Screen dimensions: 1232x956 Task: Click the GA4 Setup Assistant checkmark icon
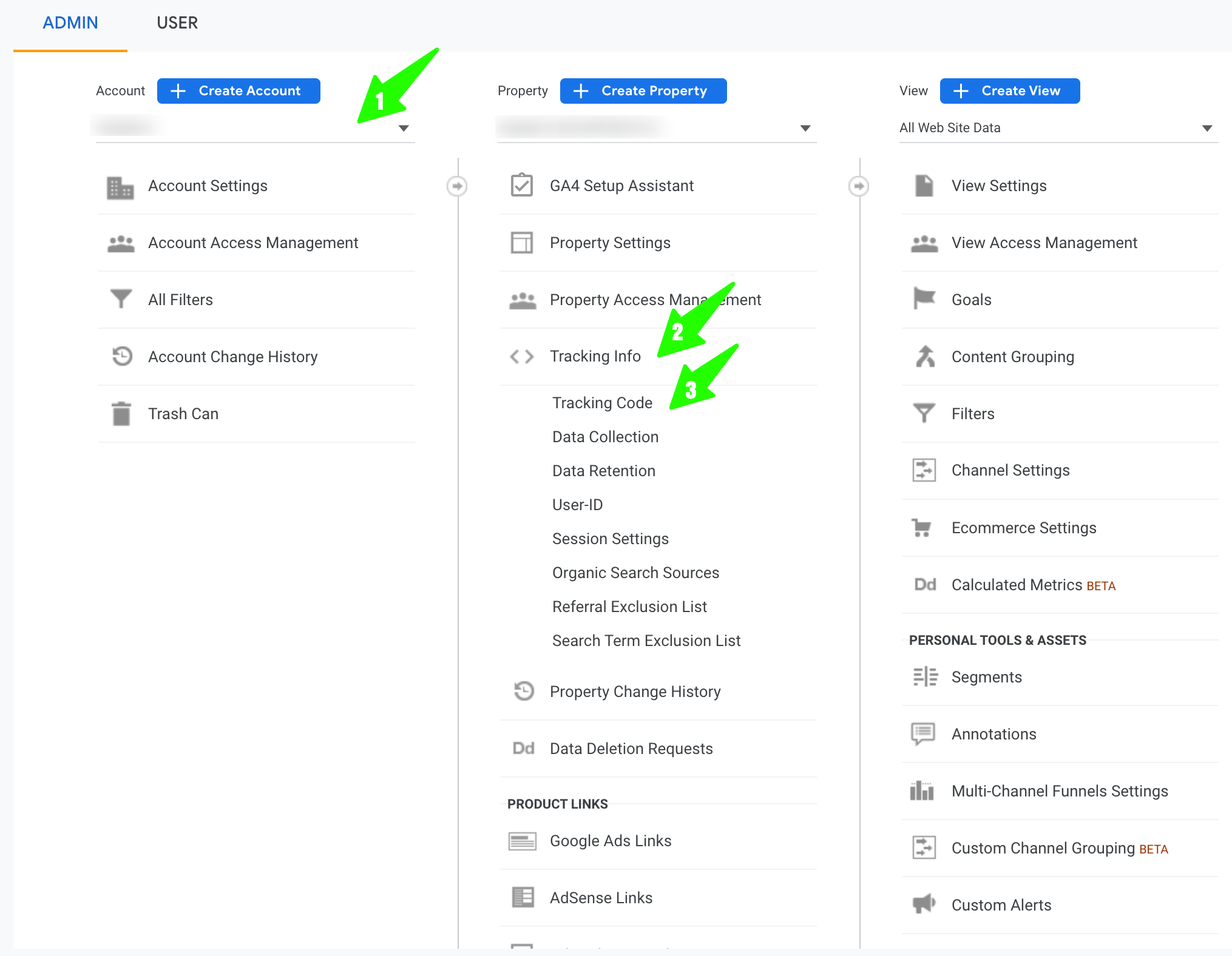point(522,186)
